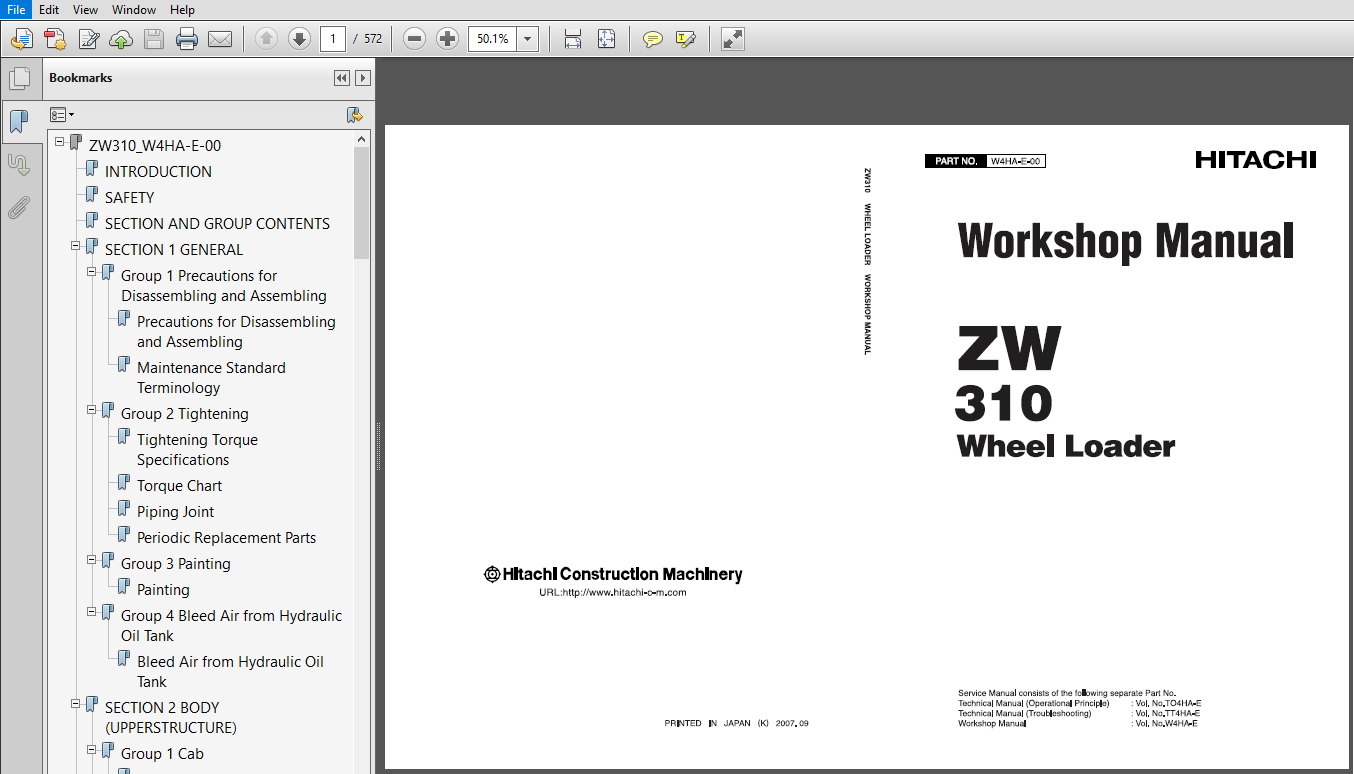Open the Torque Chart bookmark
This screenshot has width=1354, height=774.
tap(180, 486)
